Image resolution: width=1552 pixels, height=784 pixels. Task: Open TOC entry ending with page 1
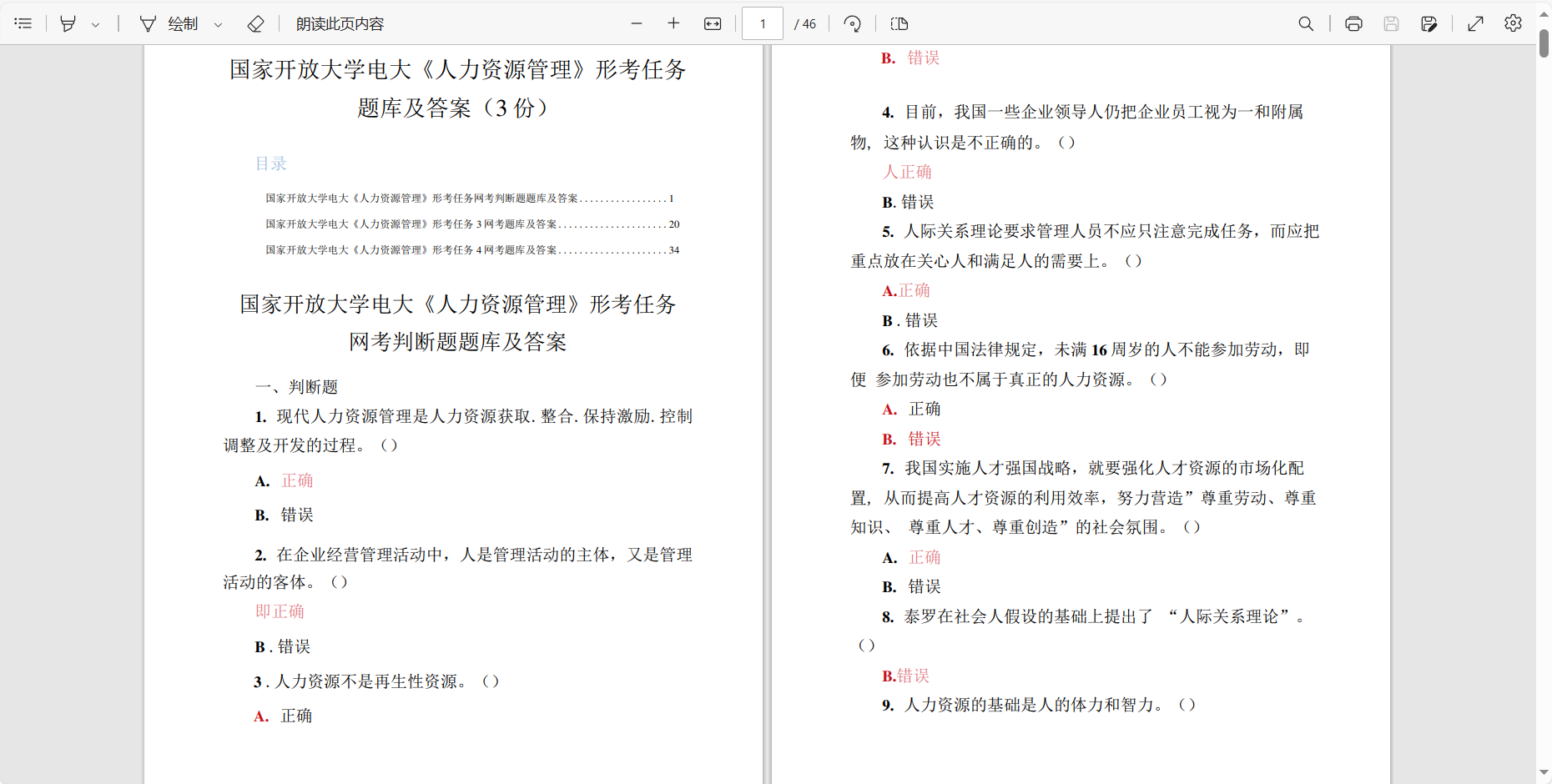[x=470, y=199]
